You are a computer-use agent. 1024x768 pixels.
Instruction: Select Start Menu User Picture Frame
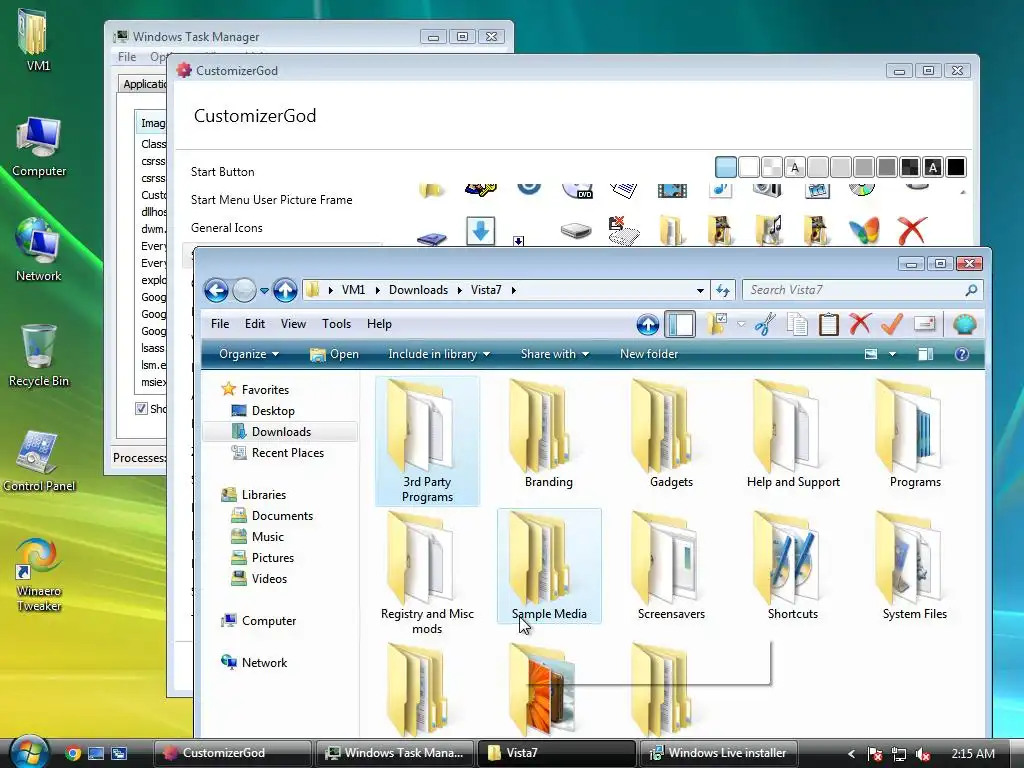click(x=272, y=200)
